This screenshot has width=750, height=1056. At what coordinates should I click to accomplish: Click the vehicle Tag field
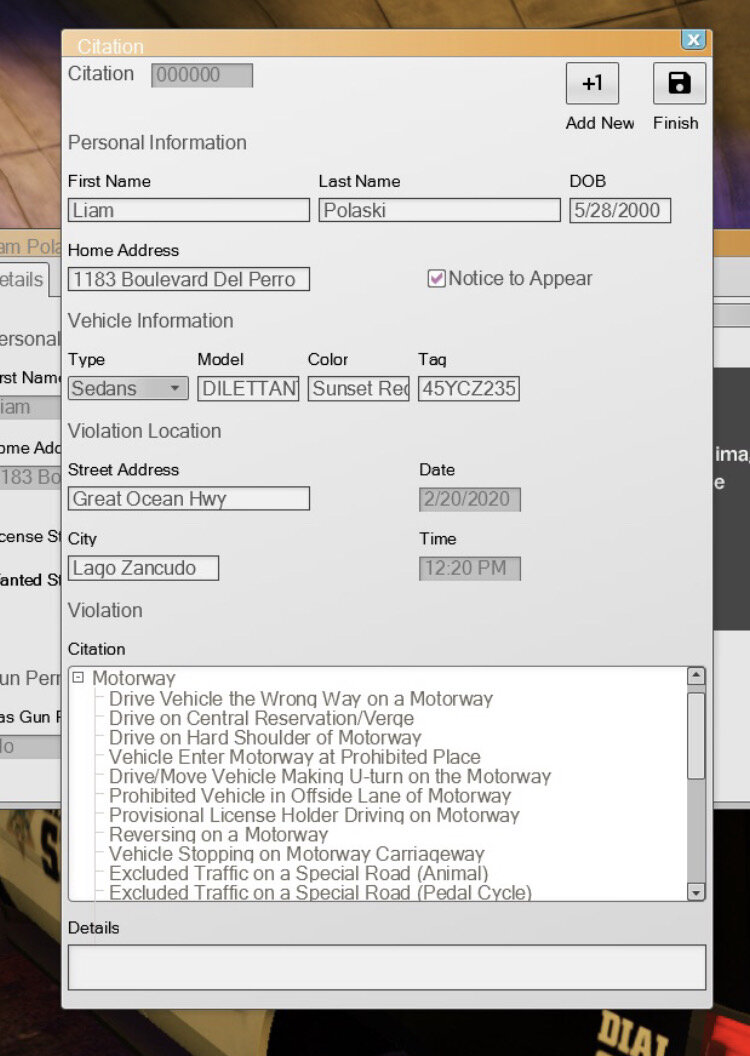coord(468,389)
